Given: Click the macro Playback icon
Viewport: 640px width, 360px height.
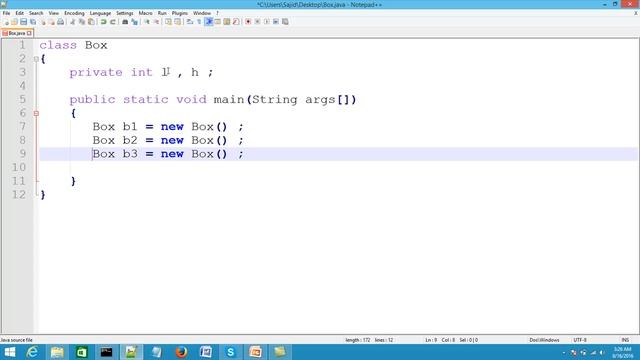Looking at the screenshot, I should coord(266,22).
